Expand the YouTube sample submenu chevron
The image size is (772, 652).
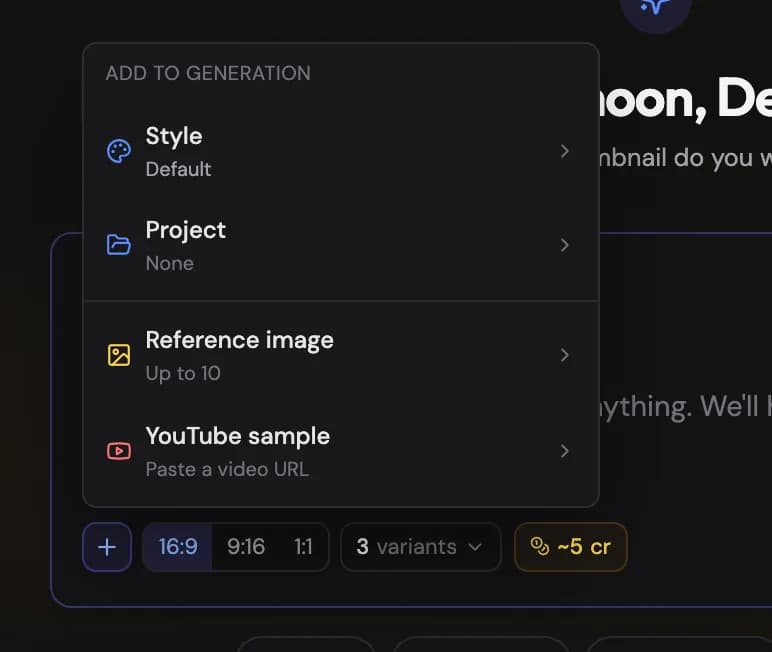pyautogui.click(x=565, y=451)
